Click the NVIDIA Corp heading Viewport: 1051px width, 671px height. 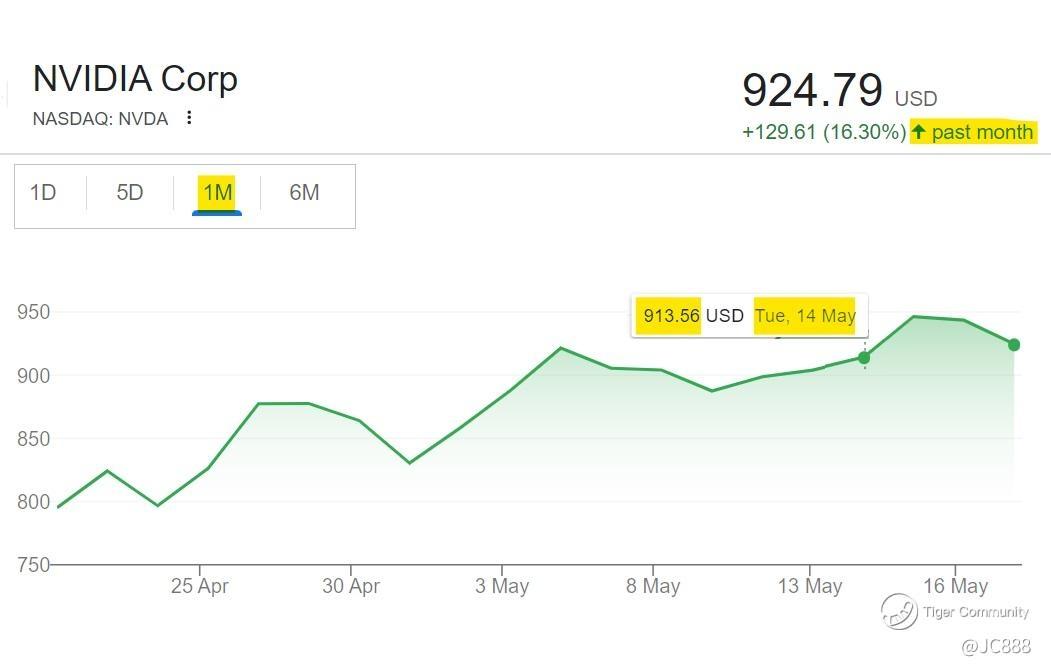coord(135,79)
